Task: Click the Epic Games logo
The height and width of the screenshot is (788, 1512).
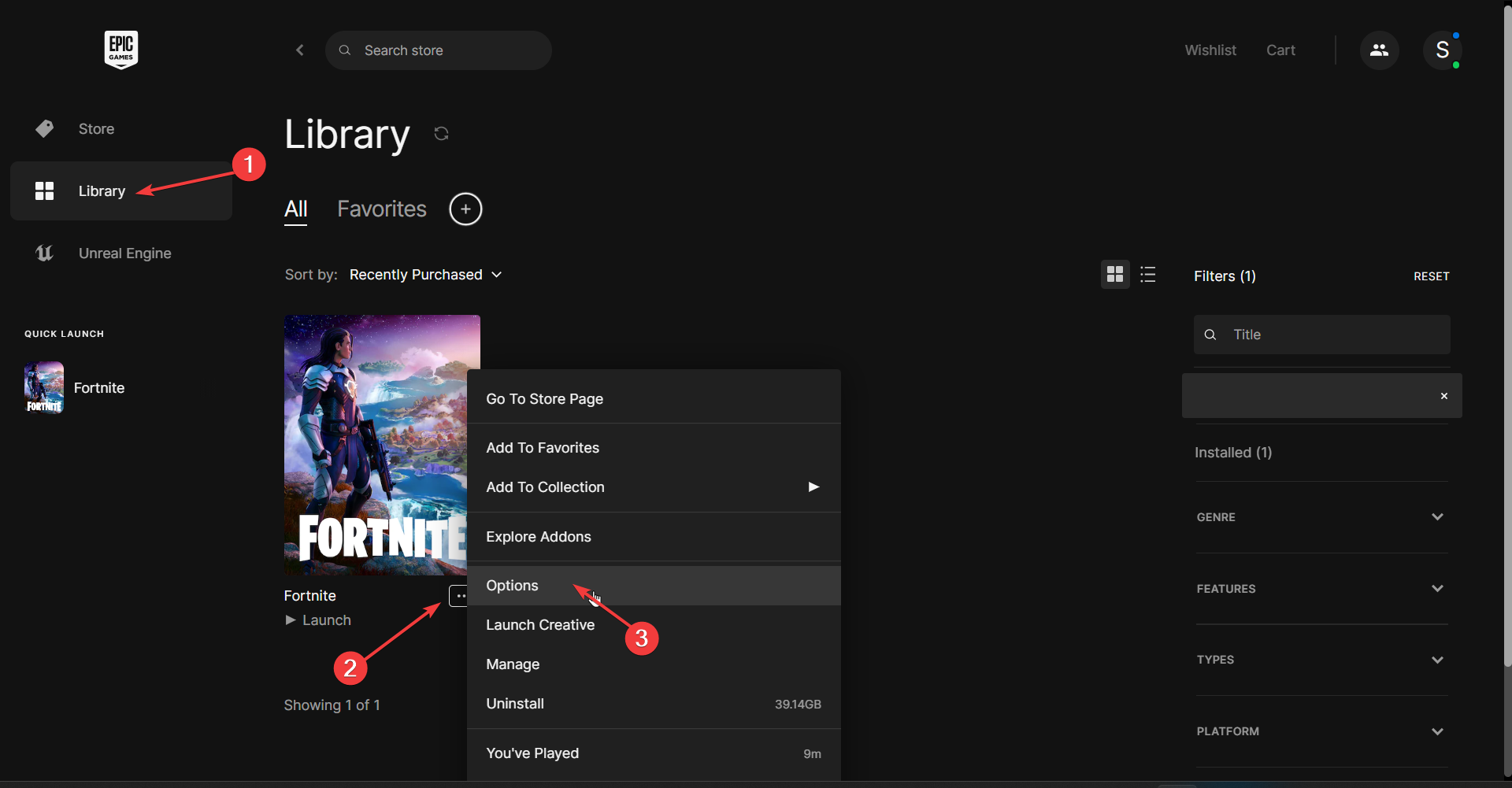Action: click(121, 50)
